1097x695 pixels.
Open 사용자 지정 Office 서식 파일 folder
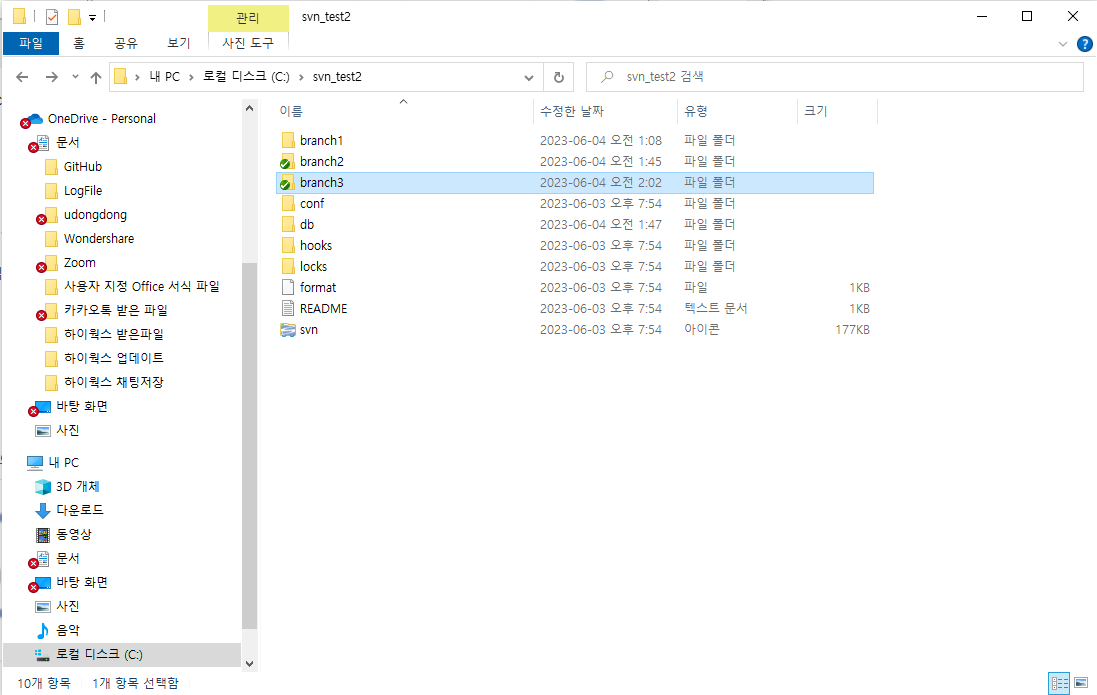(141, 286)
